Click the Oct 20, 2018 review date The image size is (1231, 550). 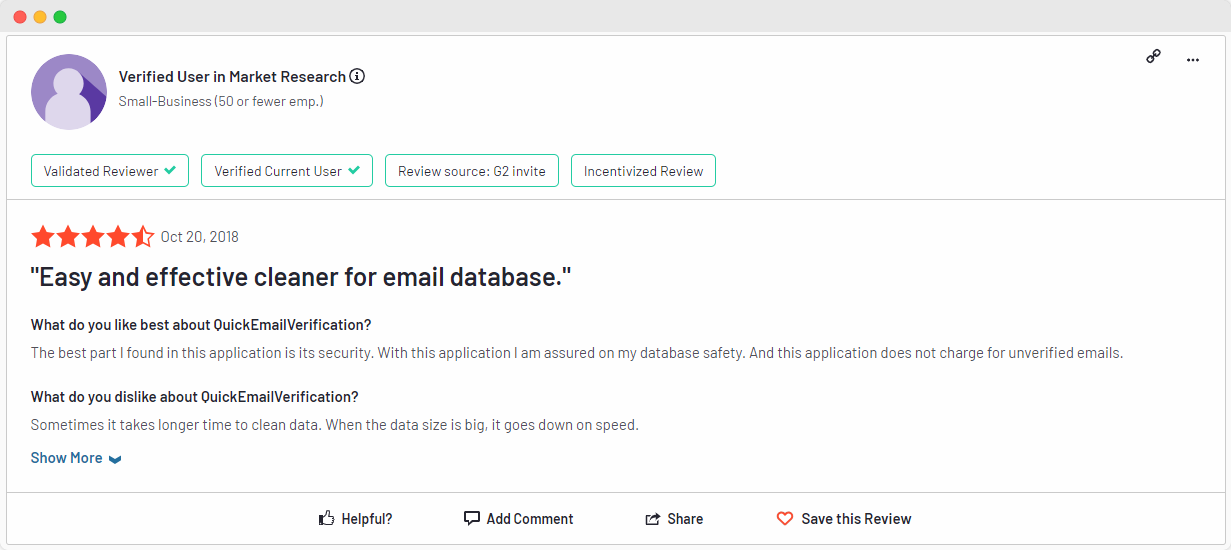199,237
